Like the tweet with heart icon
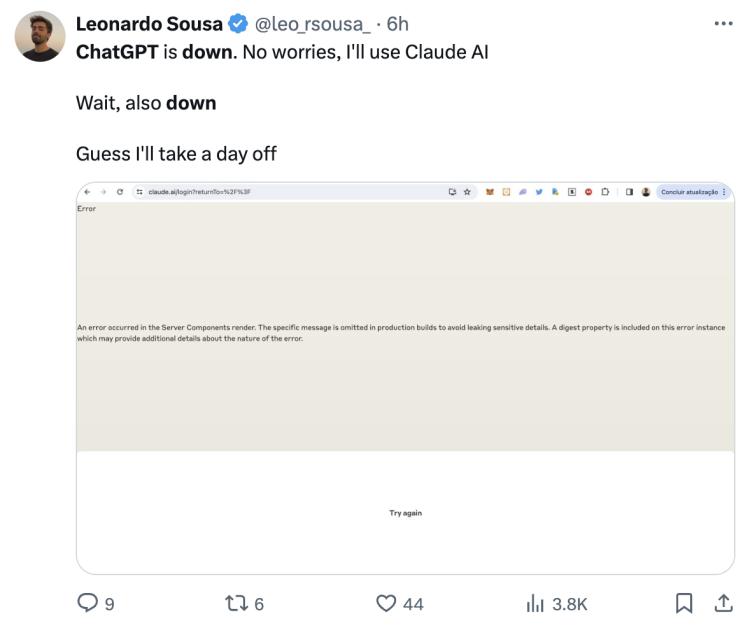Image resolution: width=750 pixels, height=628 pixels. point(386,603)
